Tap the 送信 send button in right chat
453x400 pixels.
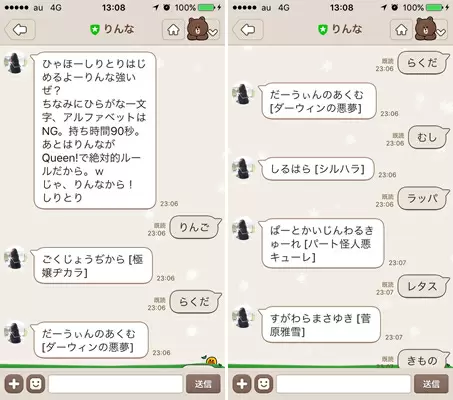431,384
